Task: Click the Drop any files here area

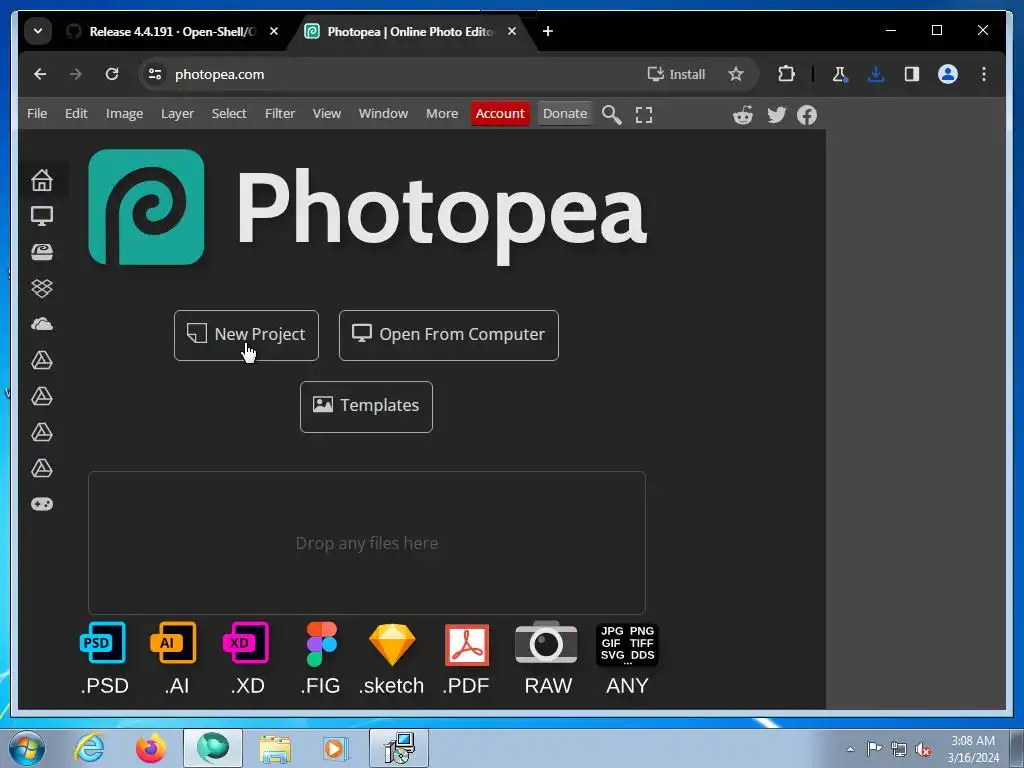Action: (367, 543)
